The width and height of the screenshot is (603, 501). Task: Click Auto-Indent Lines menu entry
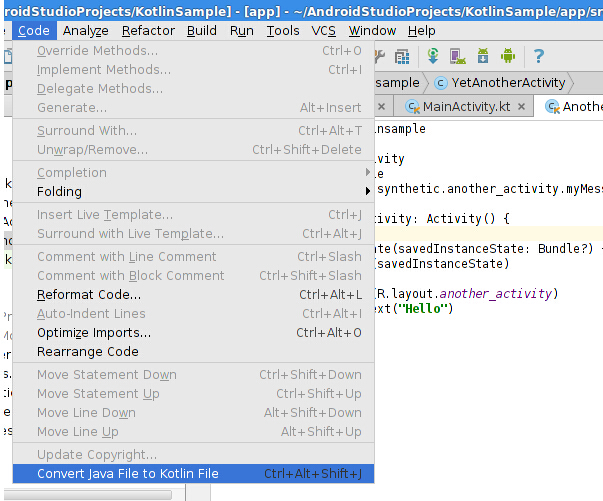click(193, 314)
